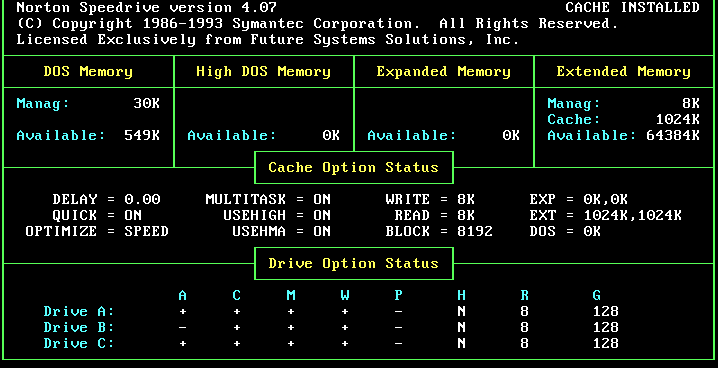Image resolution: width=718 pixels, height=368 pixels.
Task: Click the '+' in Drive A's M column
Action: (291, 312)
